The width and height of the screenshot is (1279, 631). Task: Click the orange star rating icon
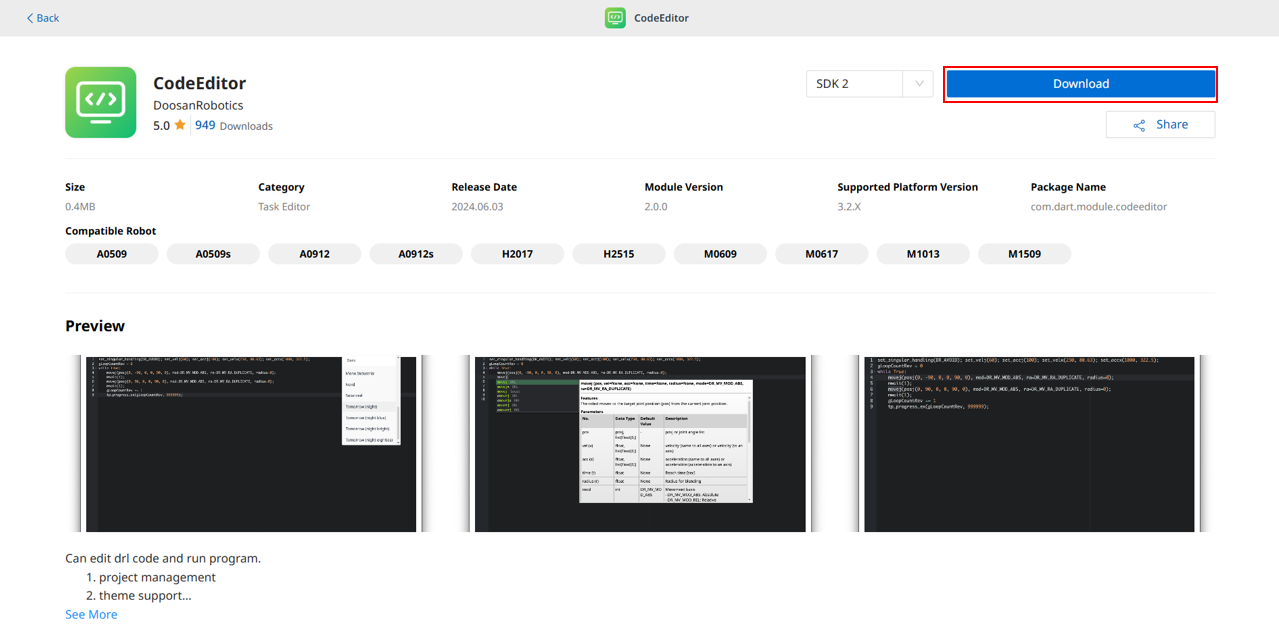pyautogui.click(x=180, y=126)
